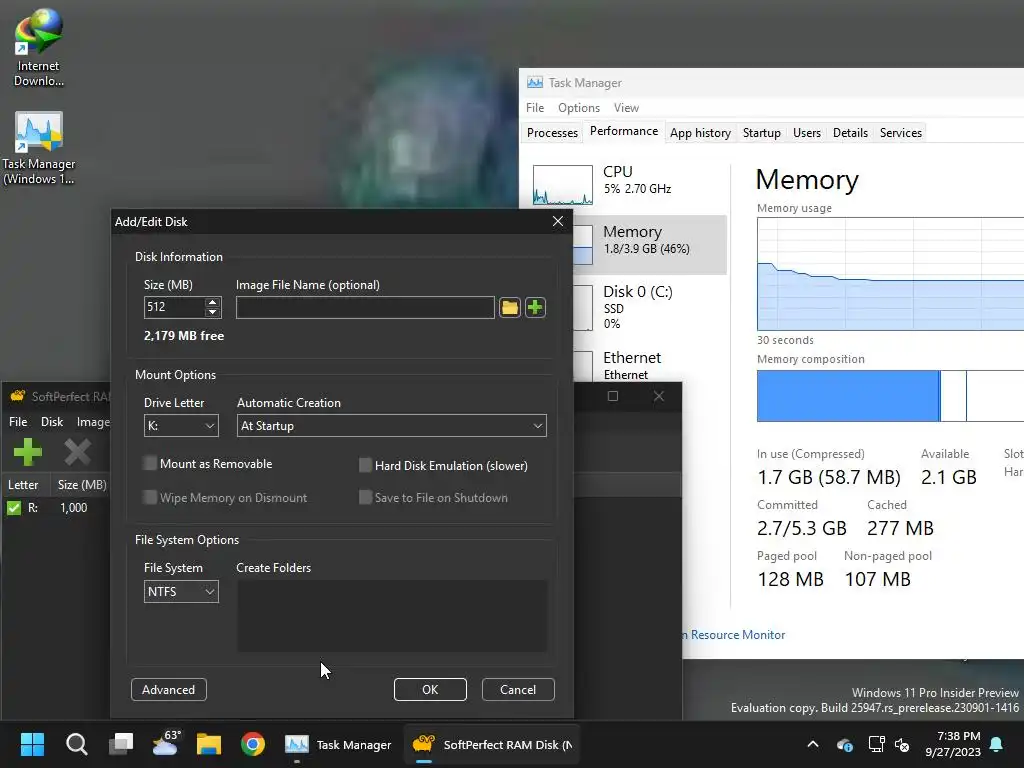
Task: Open the Advanced settings button
Action: tap(168, 690)
